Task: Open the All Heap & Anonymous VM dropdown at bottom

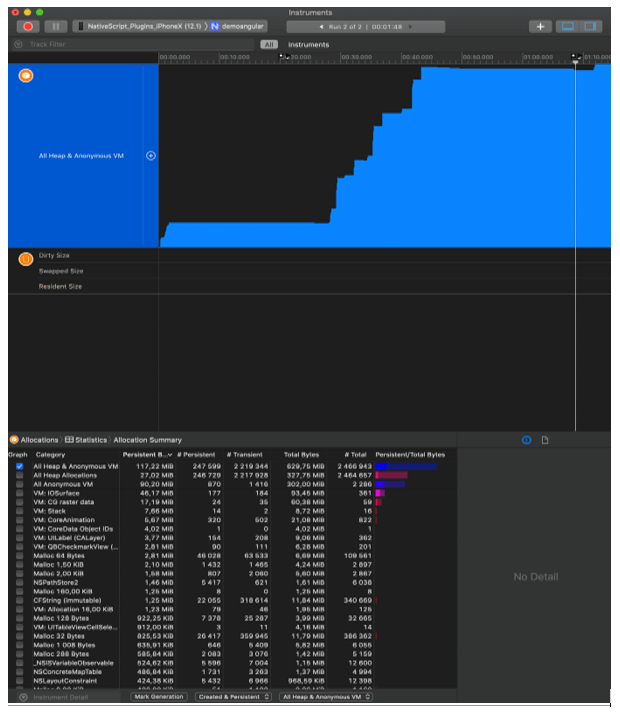Action: click(325, 697)
